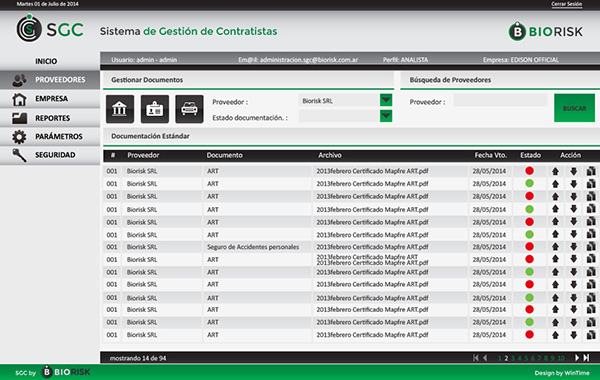Screen dimensions: 600x380
Task: Click the administracion.sgc@biorisk.com.ar email text
Action: coord(298,60)
